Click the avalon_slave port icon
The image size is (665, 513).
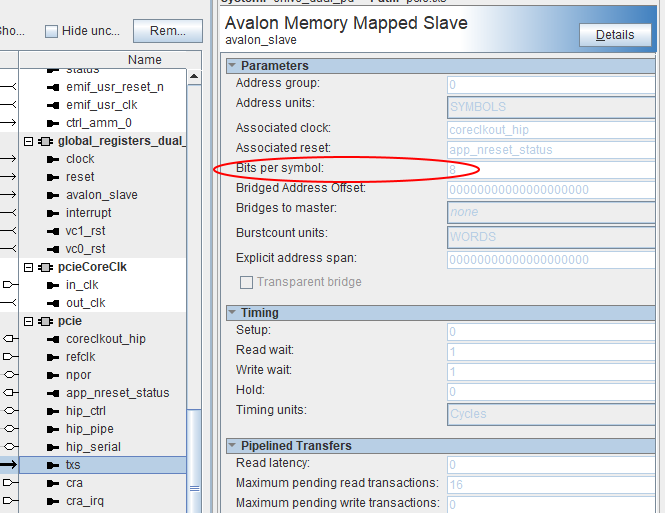(53, 195)
